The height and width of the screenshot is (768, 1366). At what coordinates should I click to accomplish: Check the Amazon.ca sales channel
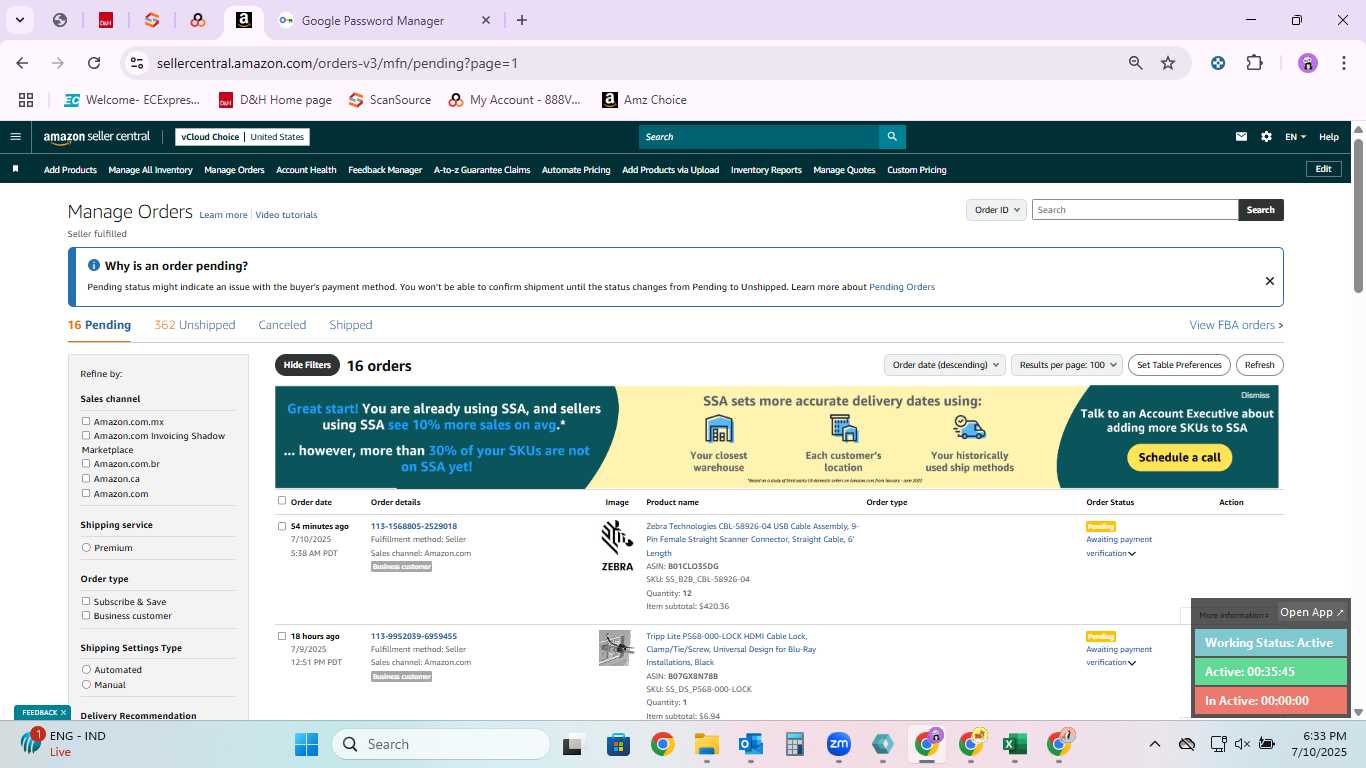[86, 479]
